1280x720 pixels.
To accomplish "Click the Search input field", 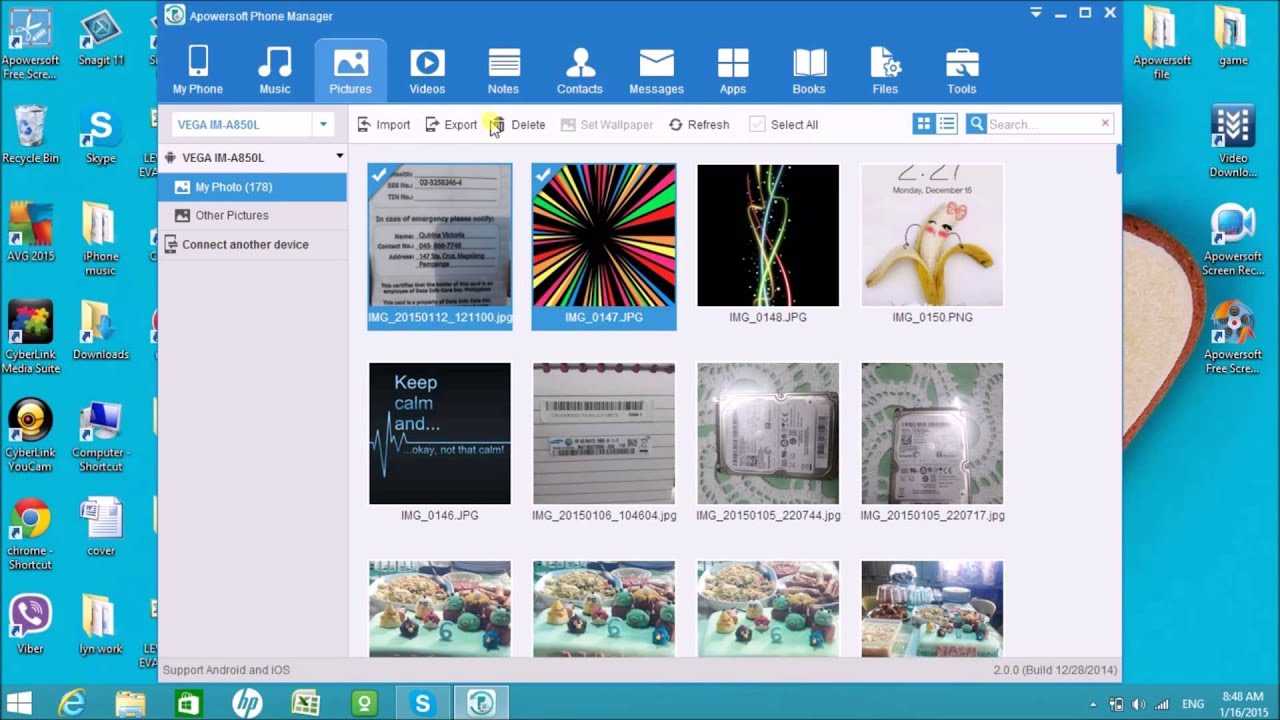I will 1042,125.
